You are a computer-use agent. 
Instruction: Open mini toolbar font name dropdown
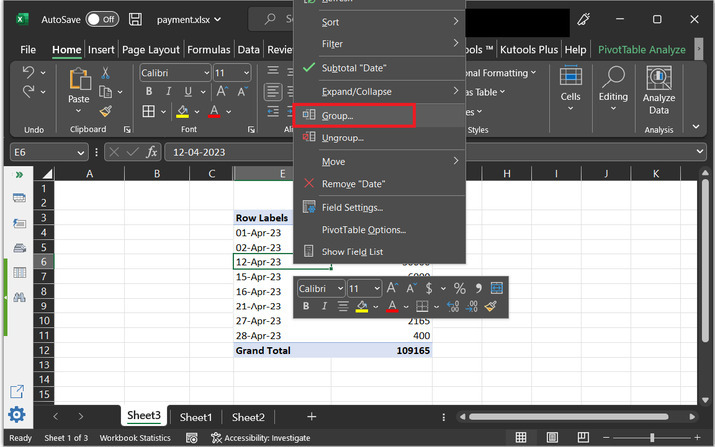pyautogui.click(x=340, y=288)
